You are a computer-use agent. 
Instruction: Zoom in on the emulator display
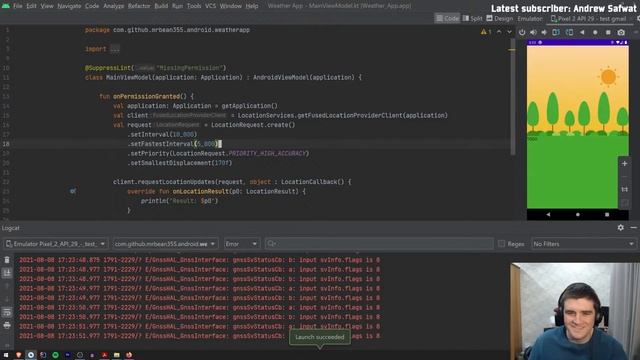pos(624,164)
